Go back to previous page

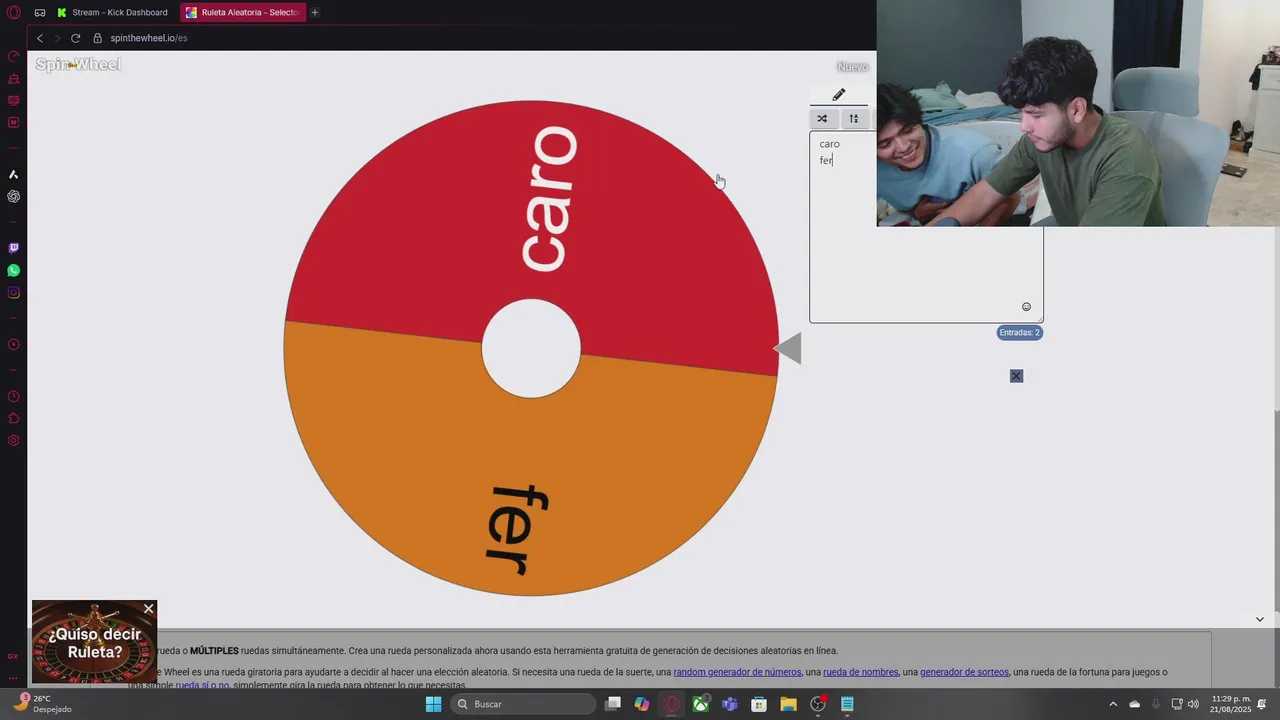[x=40, y=38]
